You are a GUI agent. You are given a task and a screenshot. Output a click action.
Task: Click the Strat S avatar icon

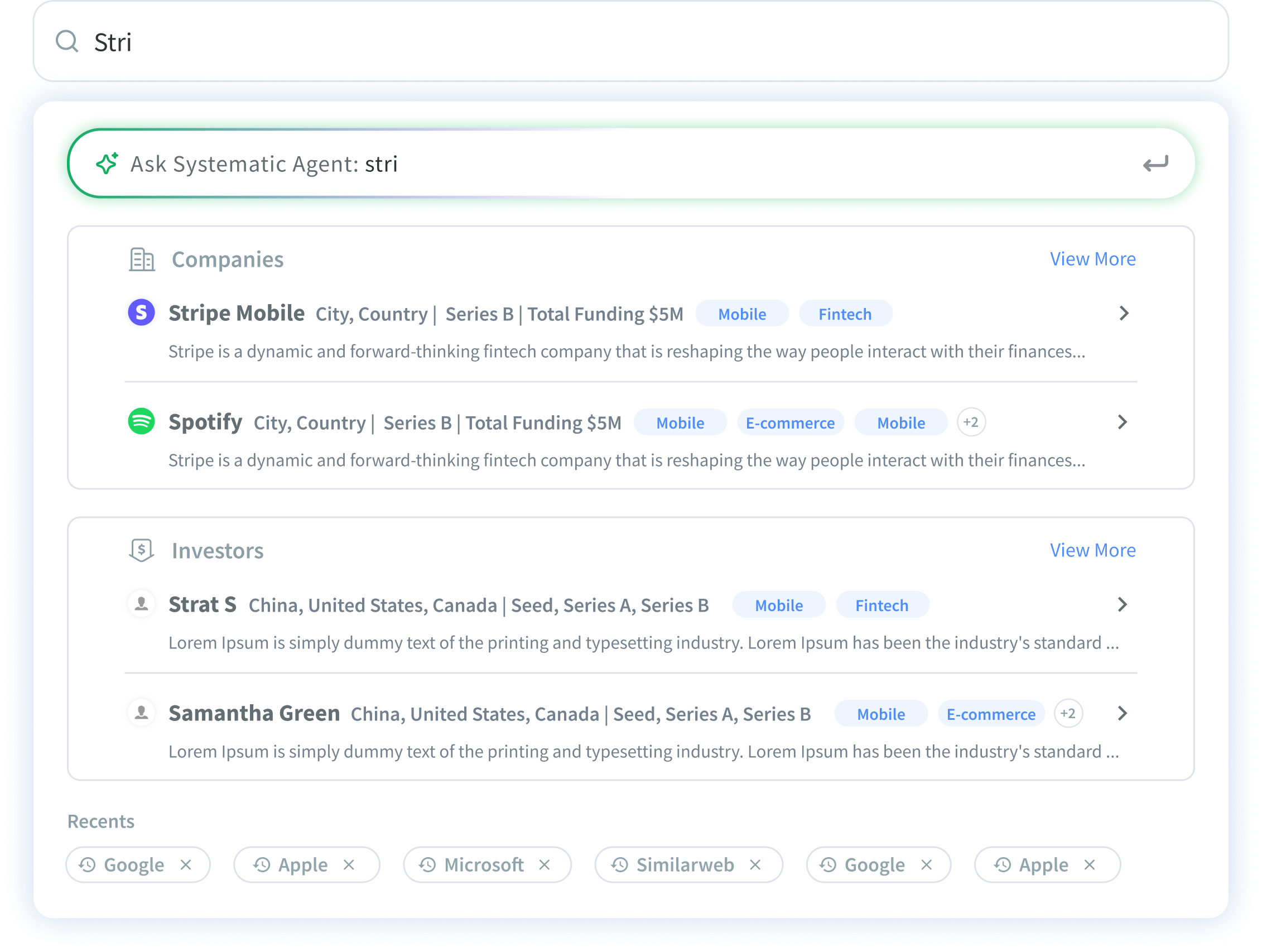tap(142, 604)
